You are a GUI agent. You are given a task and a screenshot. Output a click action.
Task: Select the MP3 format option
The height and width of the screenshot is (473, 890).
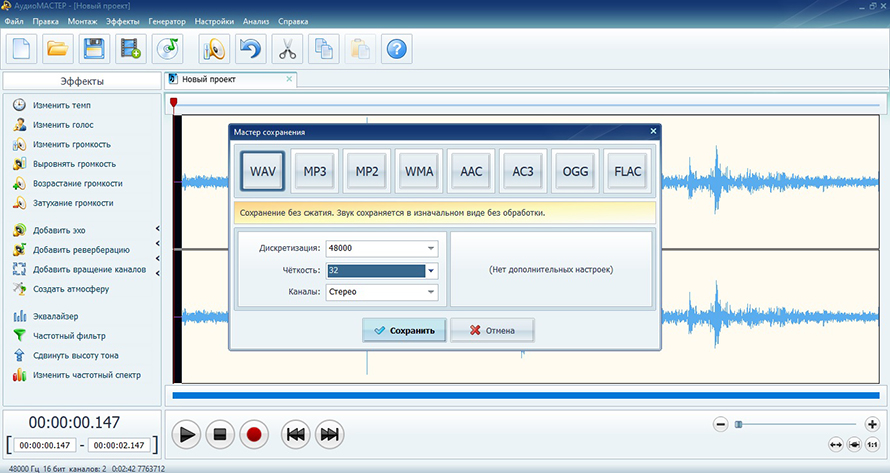(315, 171)
